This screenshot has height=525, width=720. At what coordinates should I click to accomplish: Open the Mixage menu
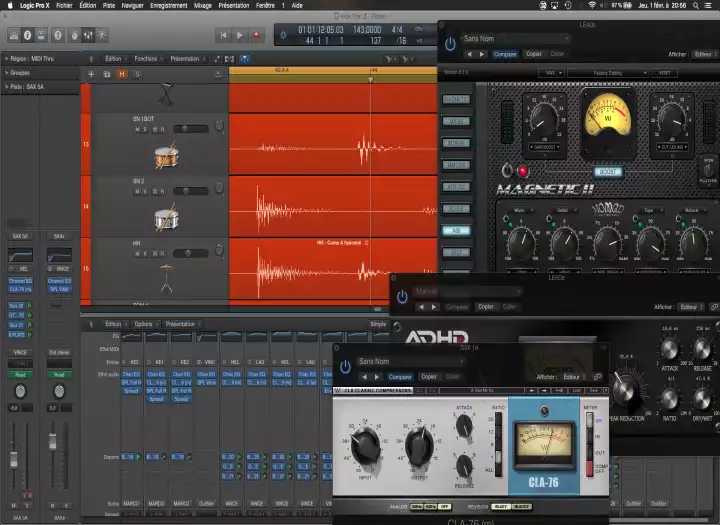[x=202, y=6]
